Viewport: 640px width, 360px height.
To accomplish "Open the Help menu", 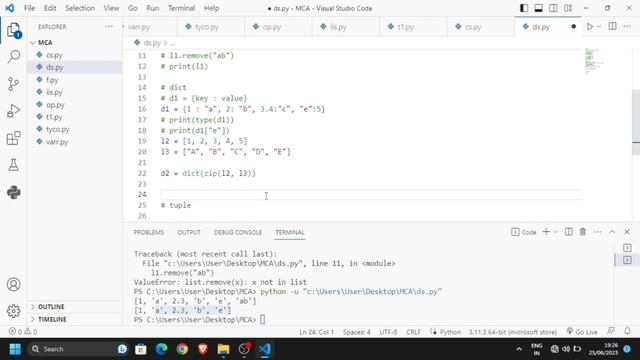I will (211, 8).
